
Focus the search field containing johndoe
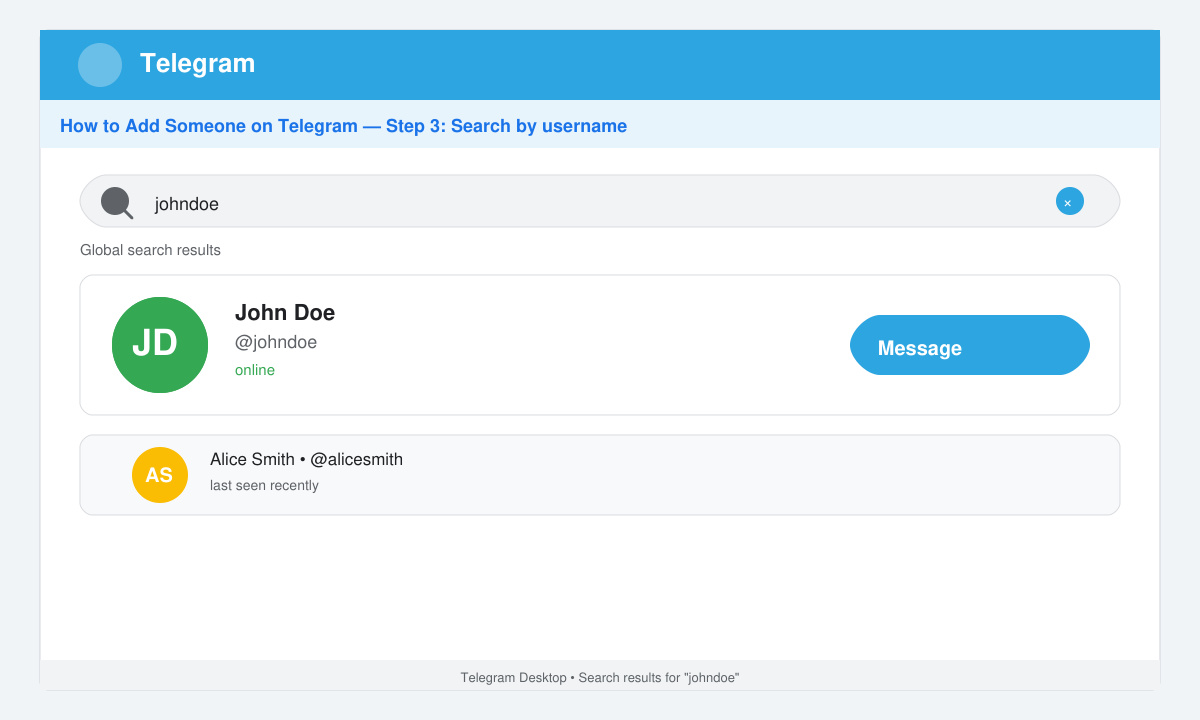point(600,201)
